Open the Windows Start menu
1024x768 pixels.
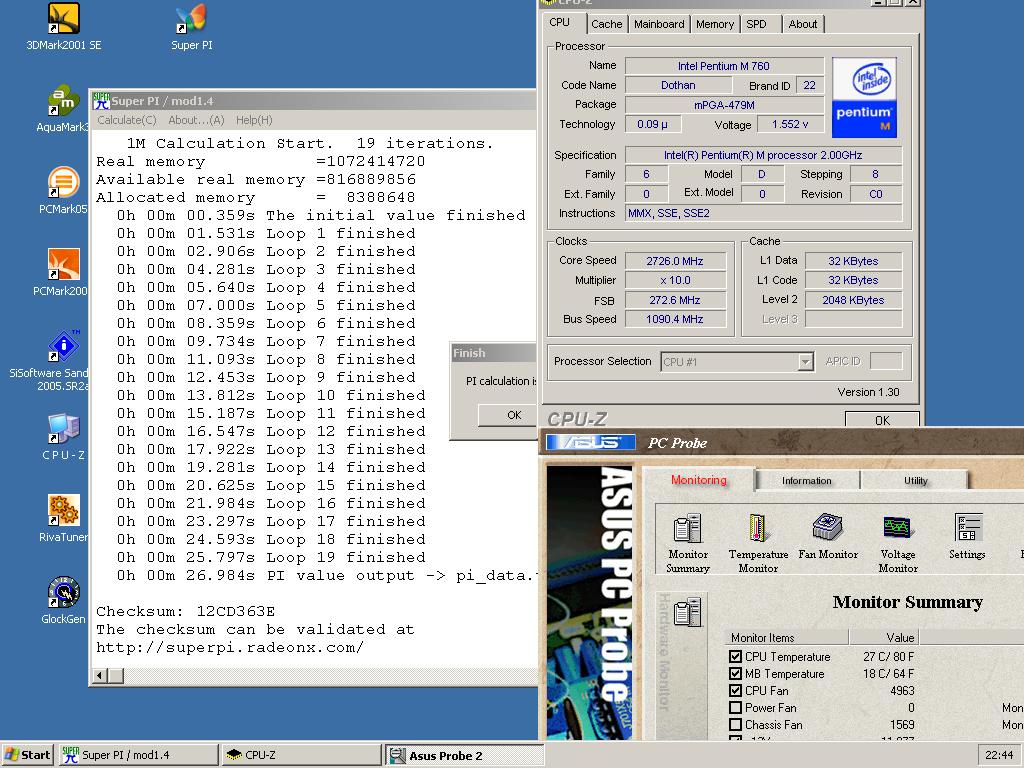(27, 755)
